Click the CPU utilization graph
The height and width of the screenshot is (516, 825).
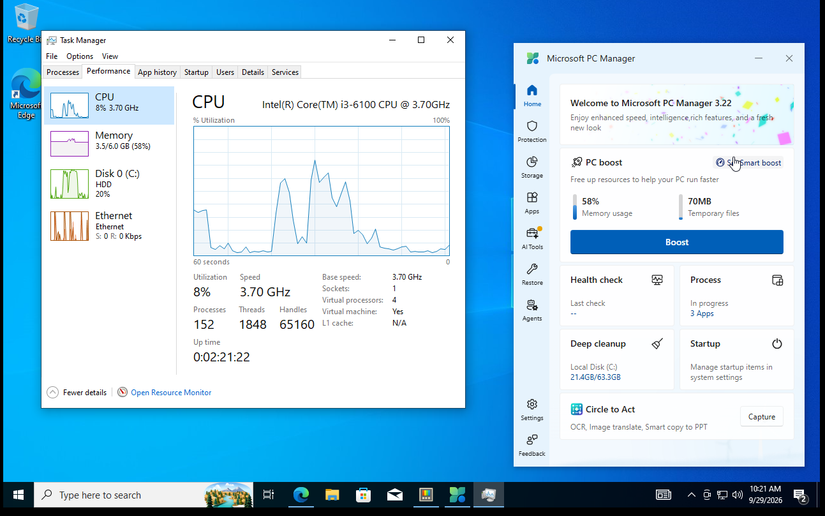[321, 191]
